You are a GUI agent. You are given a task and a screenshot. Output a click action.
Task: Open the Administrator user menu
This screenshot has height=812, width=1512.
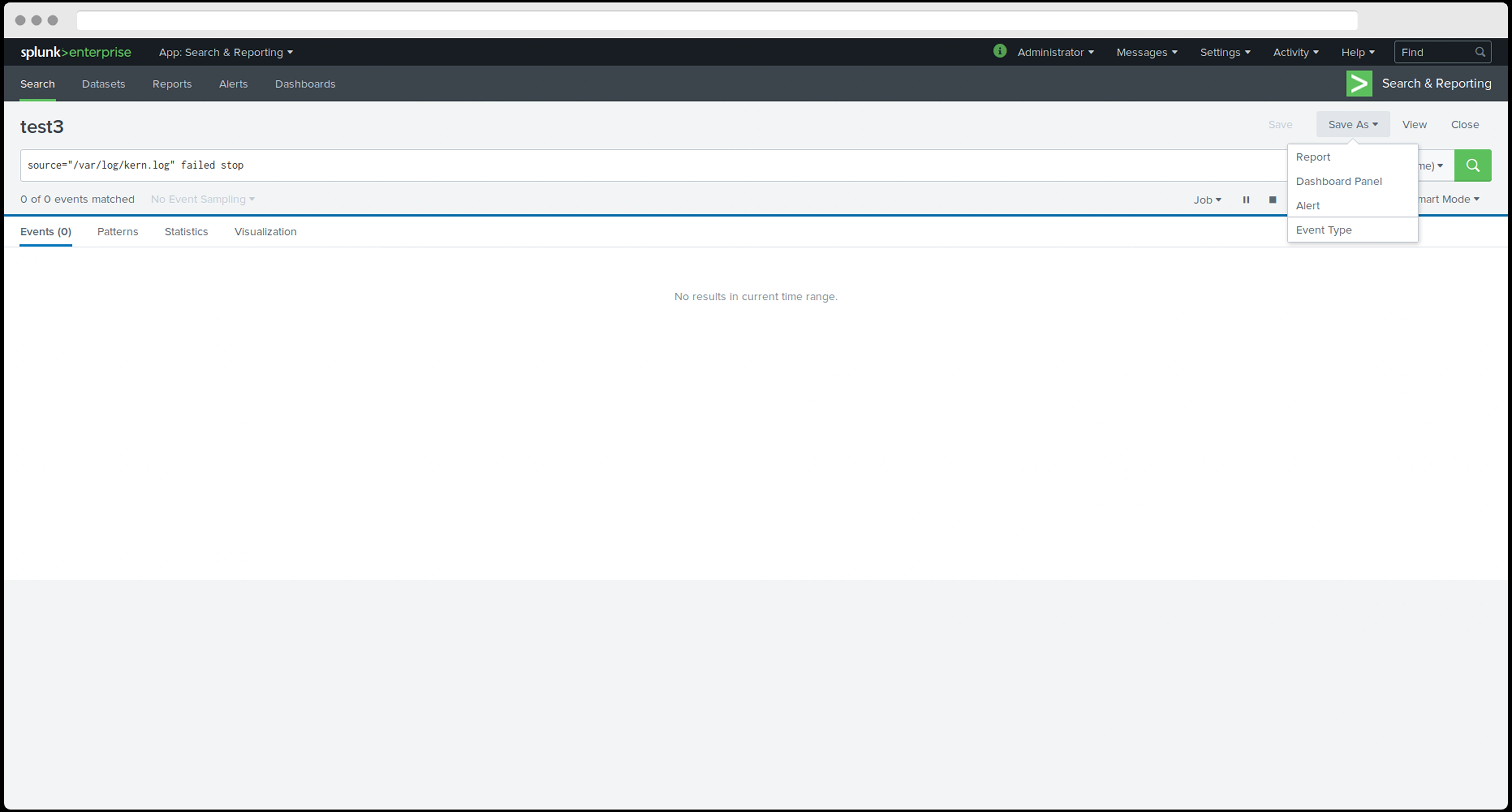coord(1055,52)
